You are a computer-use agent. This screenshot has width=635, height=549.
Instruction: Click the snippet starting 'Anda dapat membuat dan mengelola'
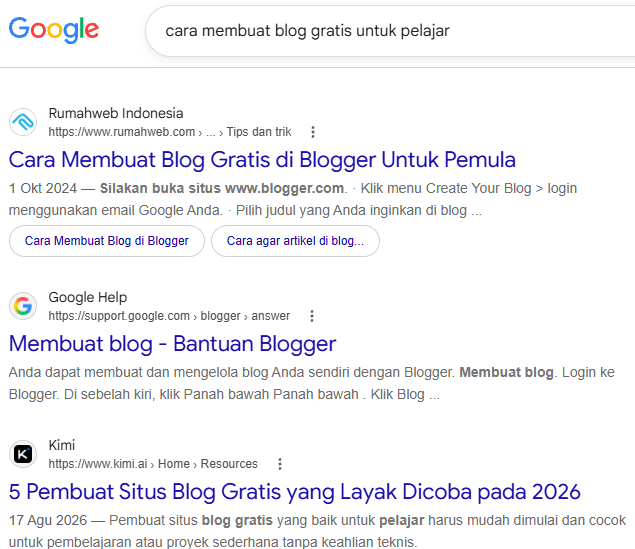click(312, 383)
